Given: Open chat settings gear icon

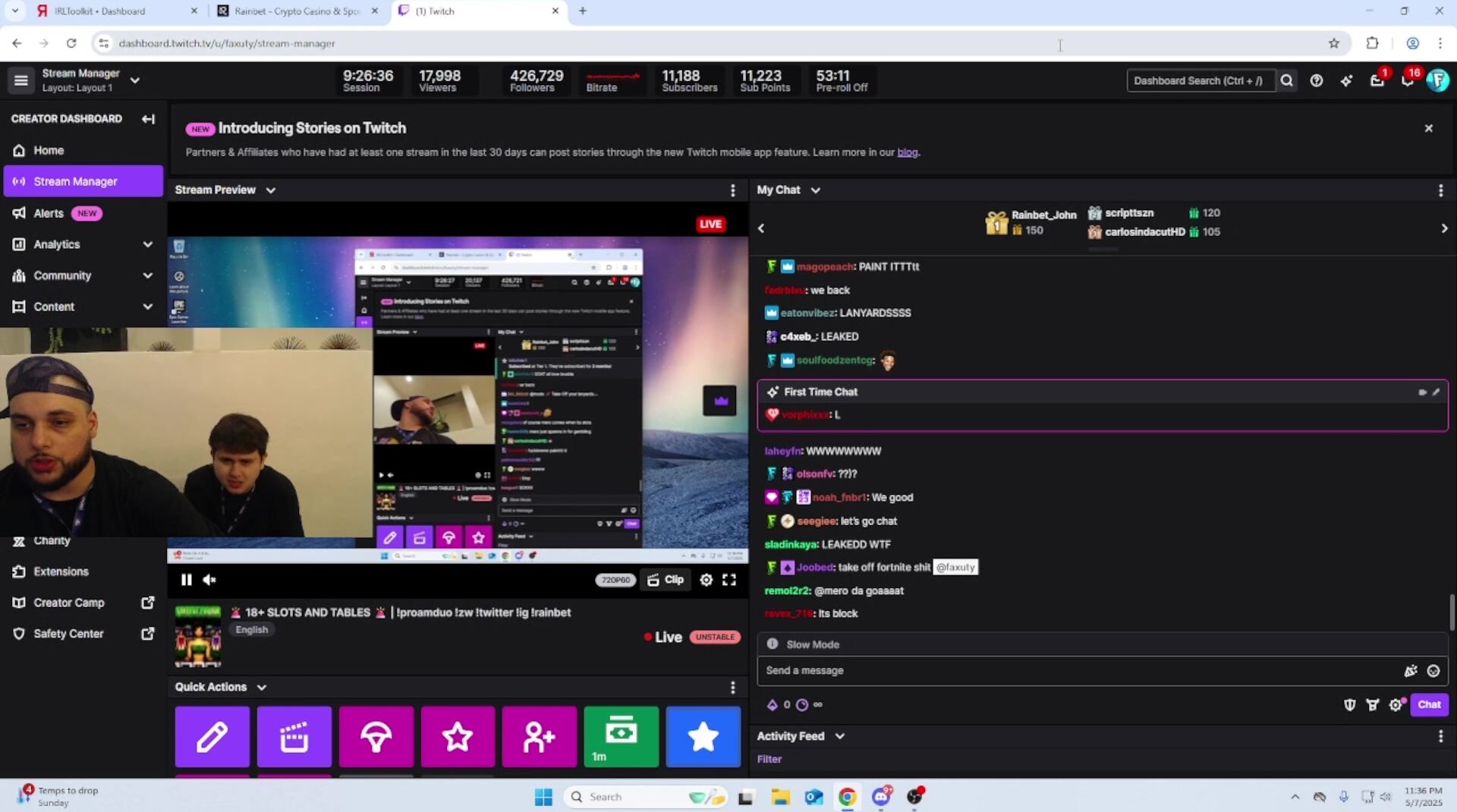Looking at the screenshot, I should pyautogui.click(x=1395, y=705).
